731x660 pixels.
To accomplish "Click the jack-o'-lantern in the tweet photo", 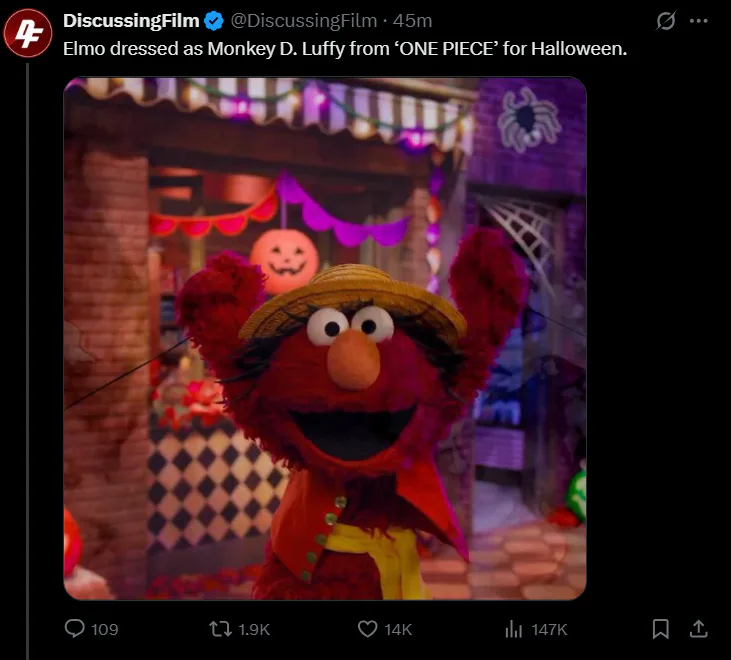I will (x=284, y=256).
